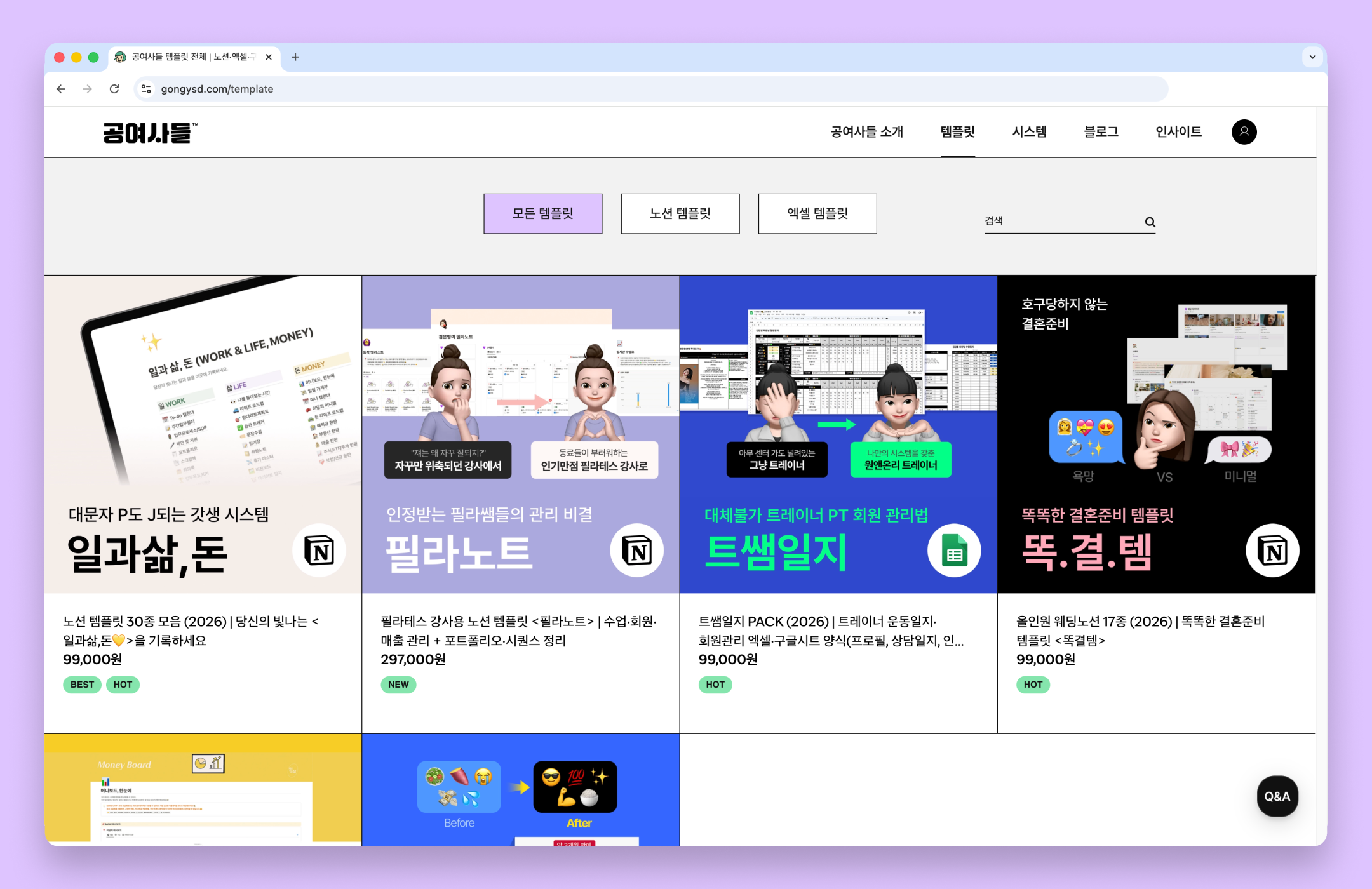This screenshot has height=889, width=1372.
Task: Expand the tab search dropdown chevron
Action: pos(1312,57)
